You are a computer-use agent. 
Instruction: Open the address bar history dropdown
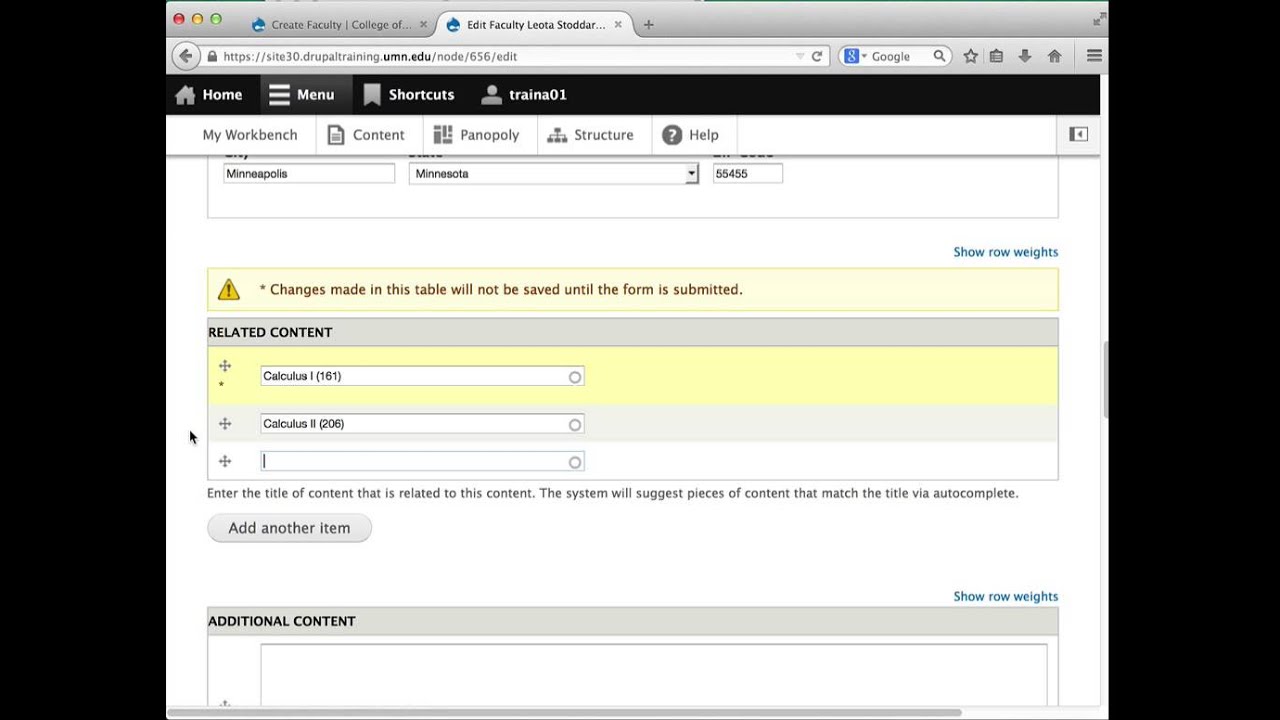[799, 56]
